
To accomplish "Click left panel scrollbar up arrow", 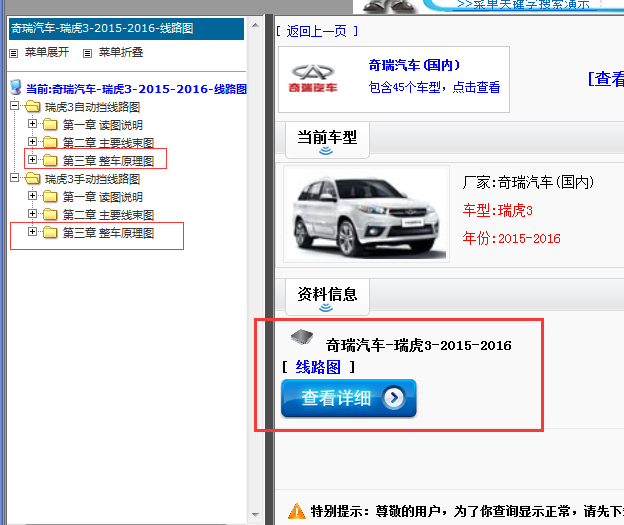I will (255, 25).
